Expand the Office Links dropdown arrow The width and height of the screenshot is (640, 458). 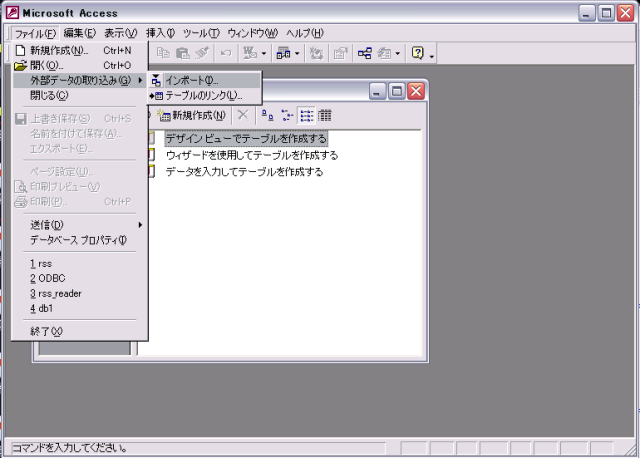tap(264, 53)
